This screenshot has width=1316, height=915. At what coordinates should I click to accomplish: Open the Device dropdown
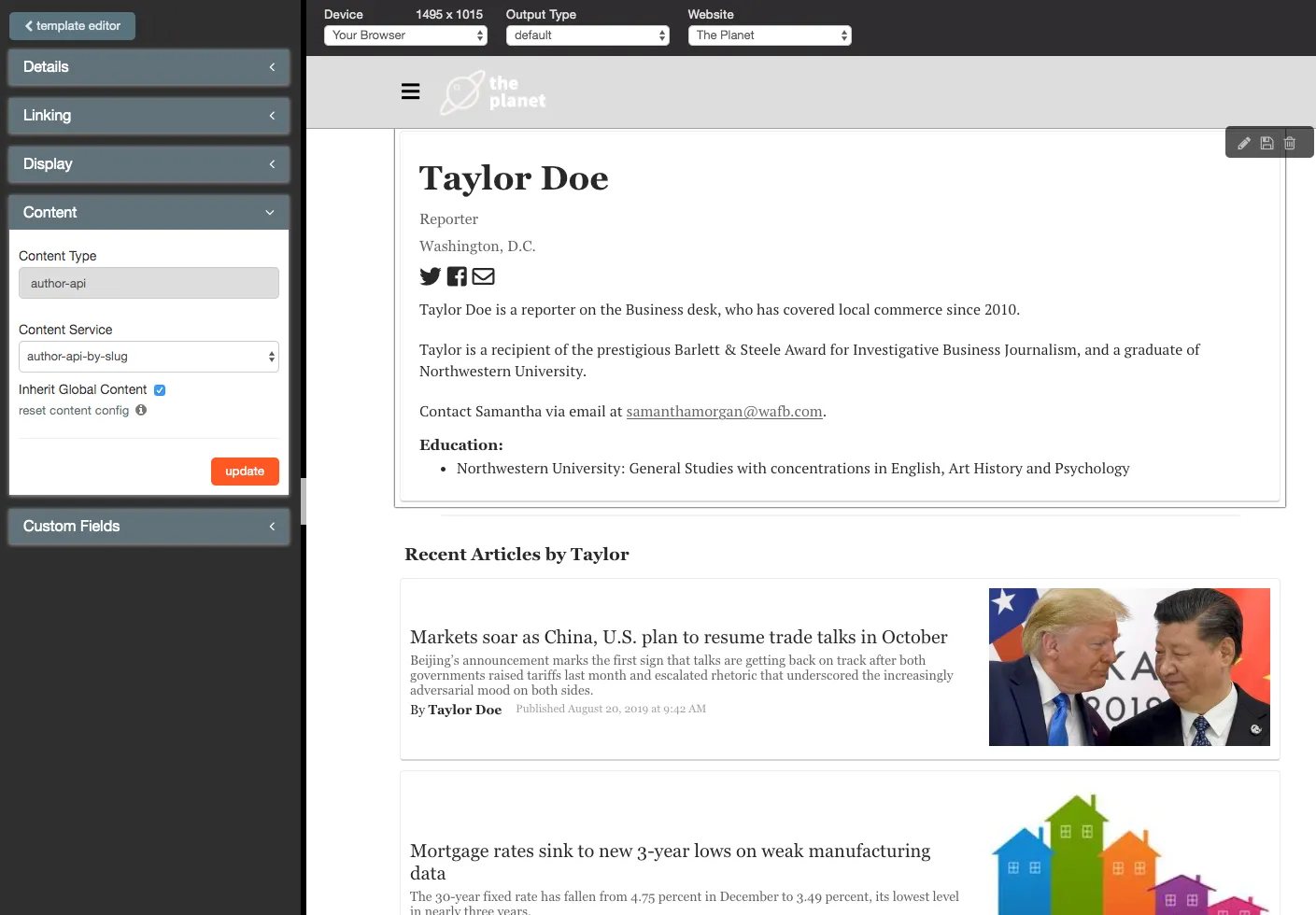pos(405,35)
